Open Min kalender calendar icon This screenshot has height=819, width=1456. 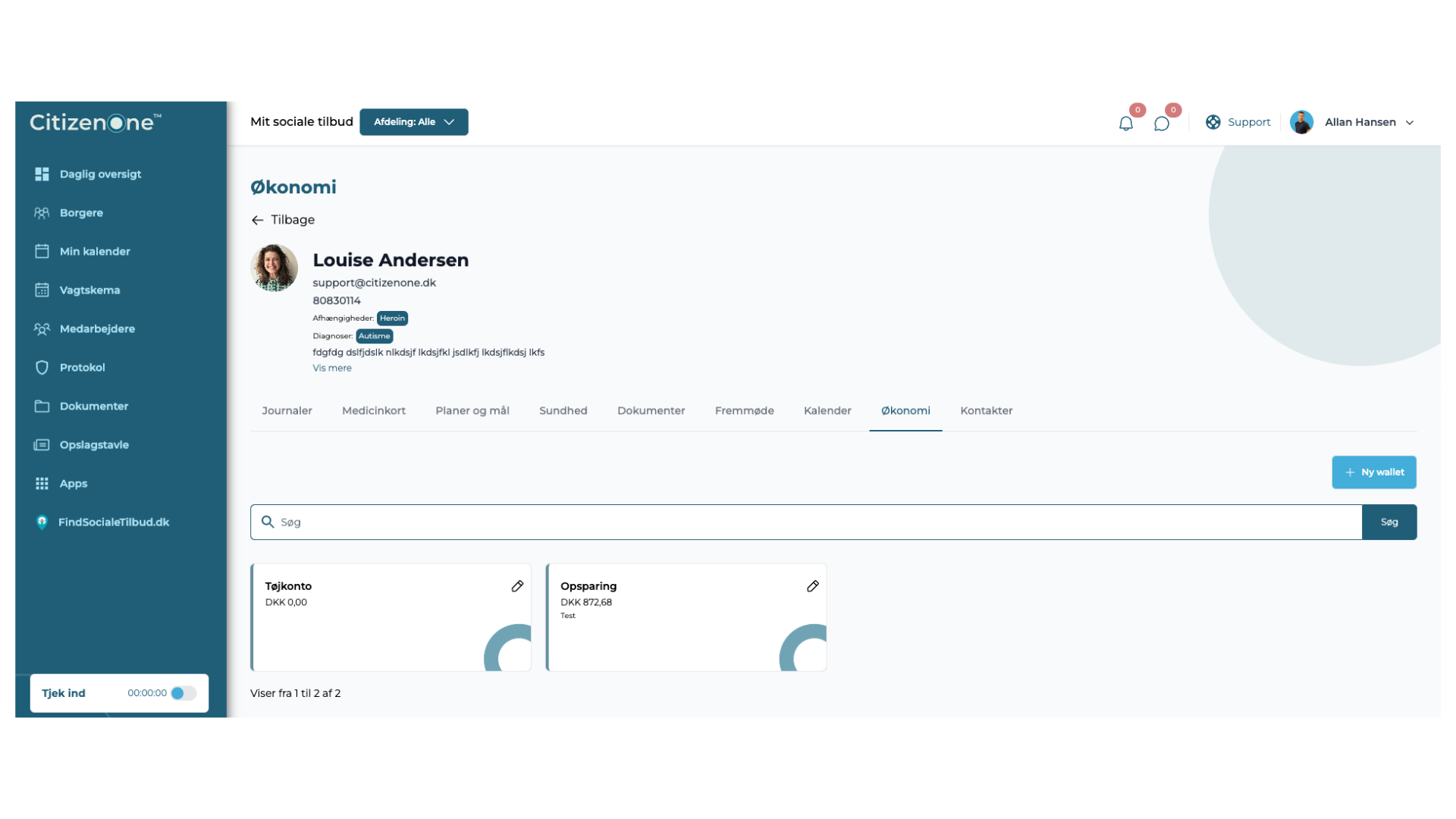pyautogui.click(x=42, y=251)
